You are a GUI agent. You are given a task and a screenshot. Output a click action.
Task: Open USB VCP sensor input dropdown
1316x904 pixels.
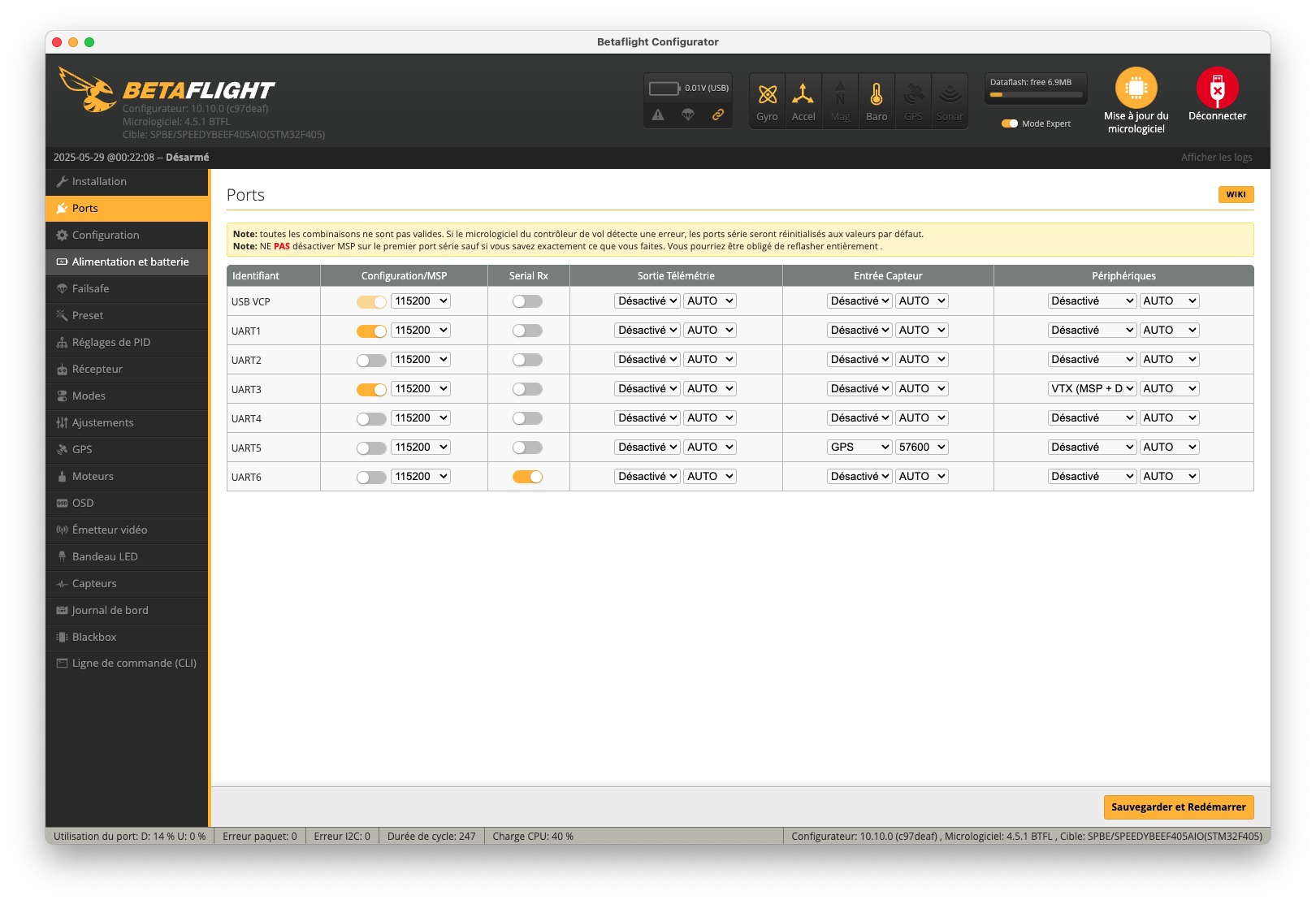[859, 301]
